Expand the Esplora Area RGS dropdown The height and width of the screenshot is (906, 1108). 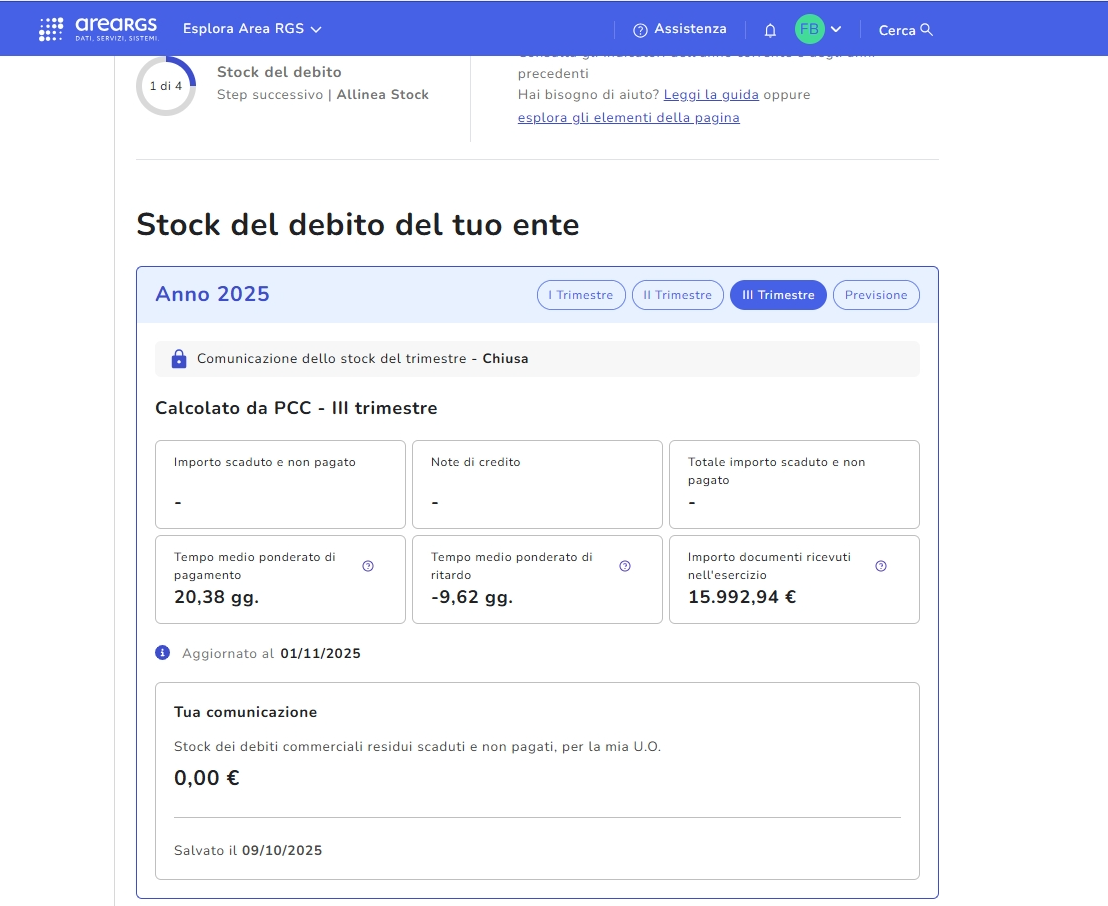tap(252, 29)
